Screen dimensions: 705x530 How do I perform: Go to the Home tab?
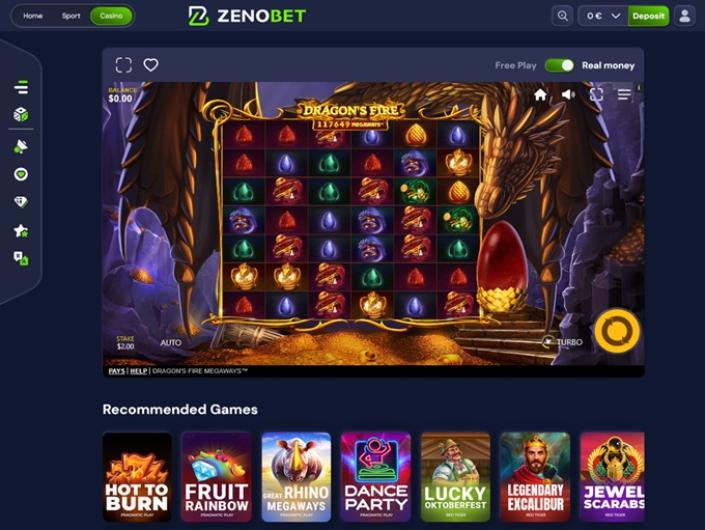33,16
